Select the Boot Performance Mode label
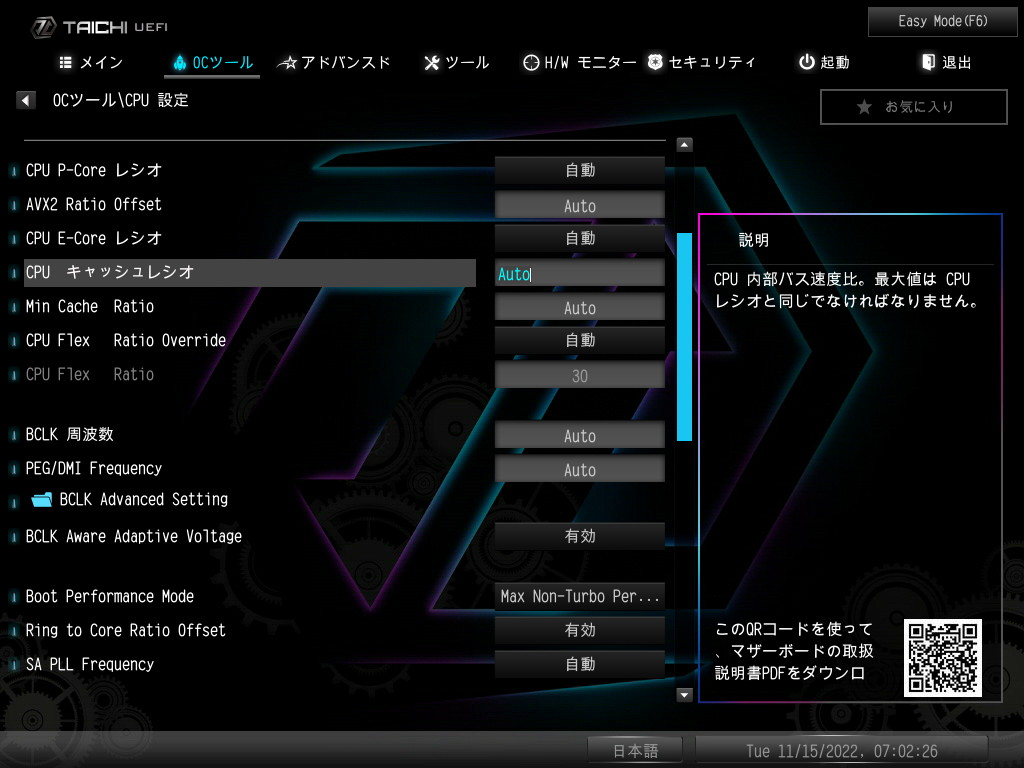Viewport: 1024px width, 768px height. tap(109, 596)
